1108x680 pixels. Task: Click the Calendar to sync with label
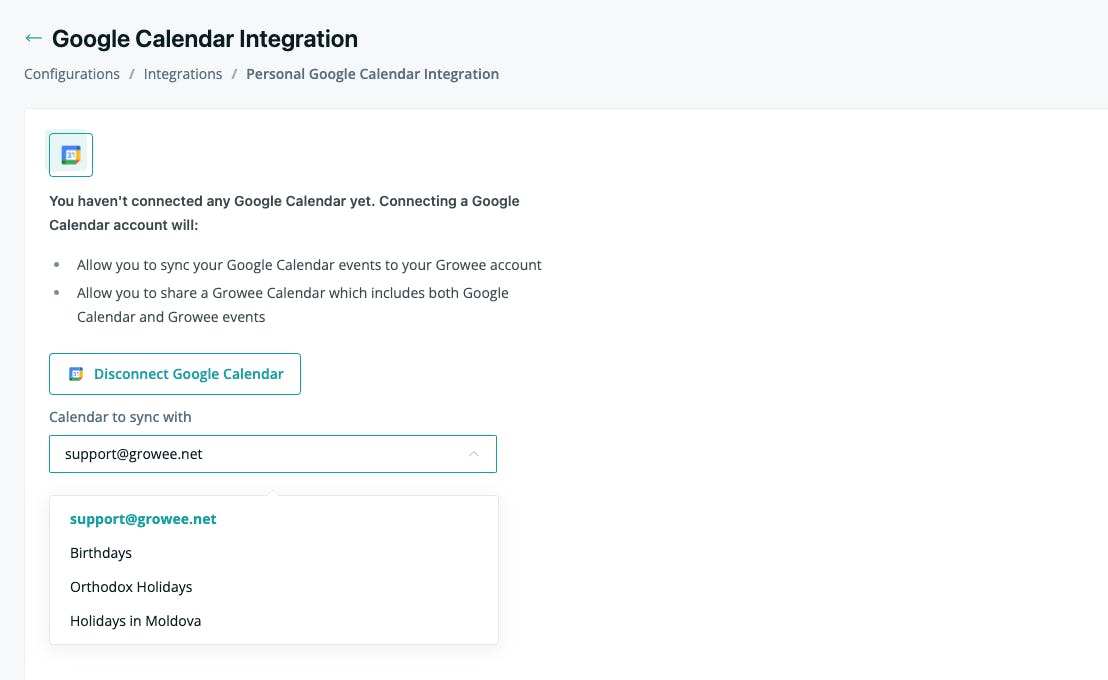120,417
